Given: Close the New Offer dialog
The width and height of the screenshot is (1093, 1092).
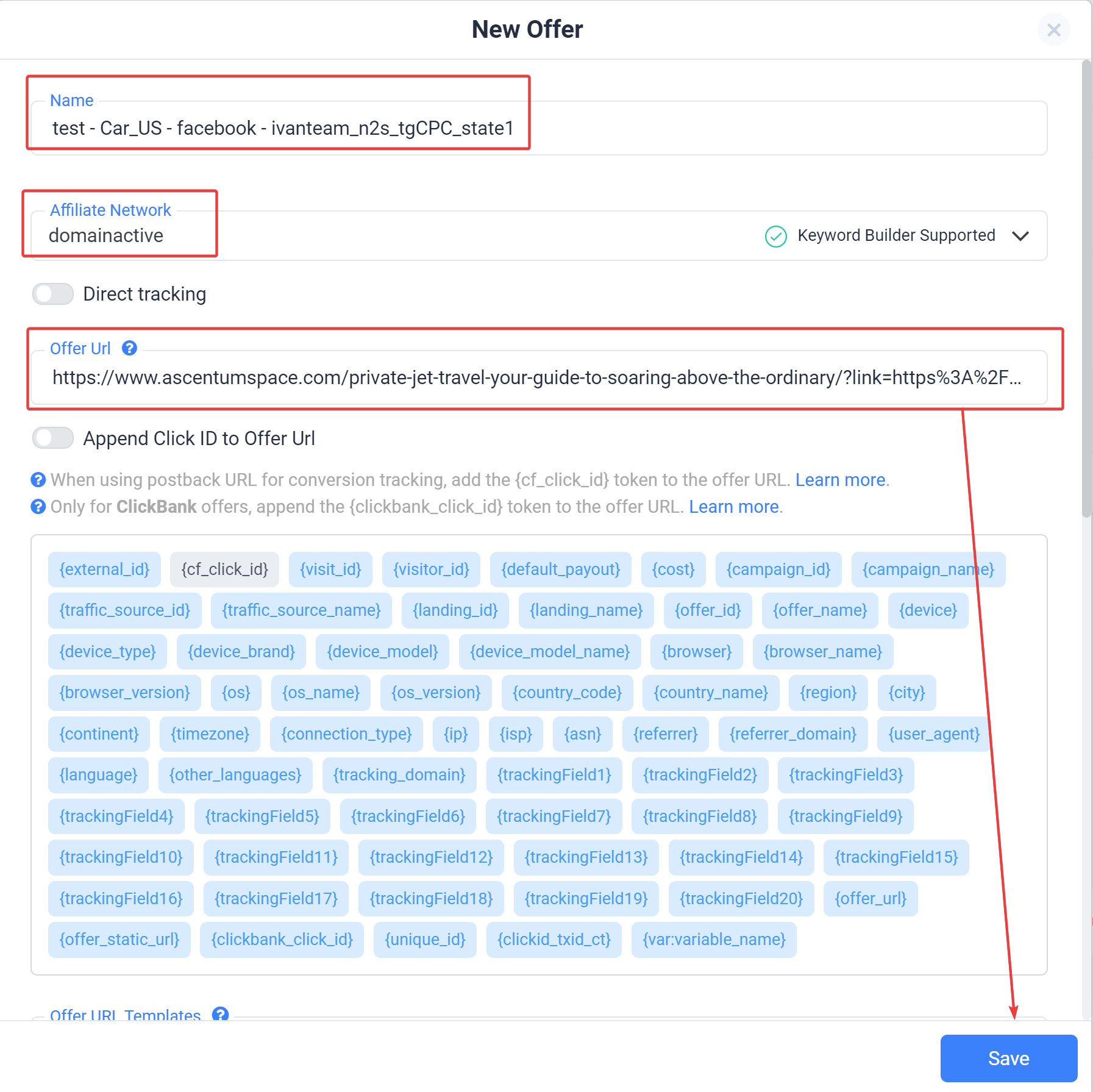Looking at the screenshot, I should (x=1053, y=30).
